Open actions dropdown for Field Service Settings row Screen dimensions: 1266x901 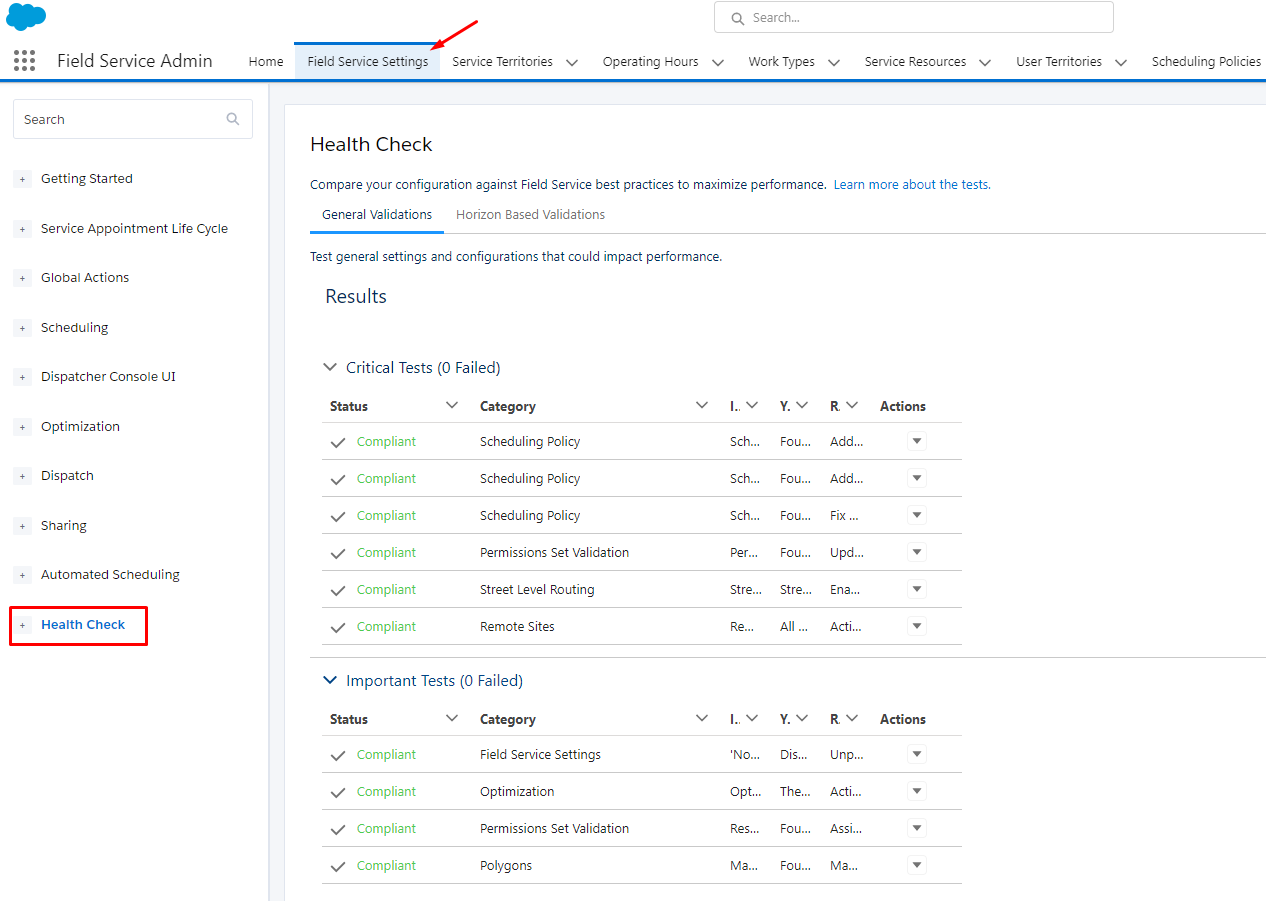[x=917, y=754]
